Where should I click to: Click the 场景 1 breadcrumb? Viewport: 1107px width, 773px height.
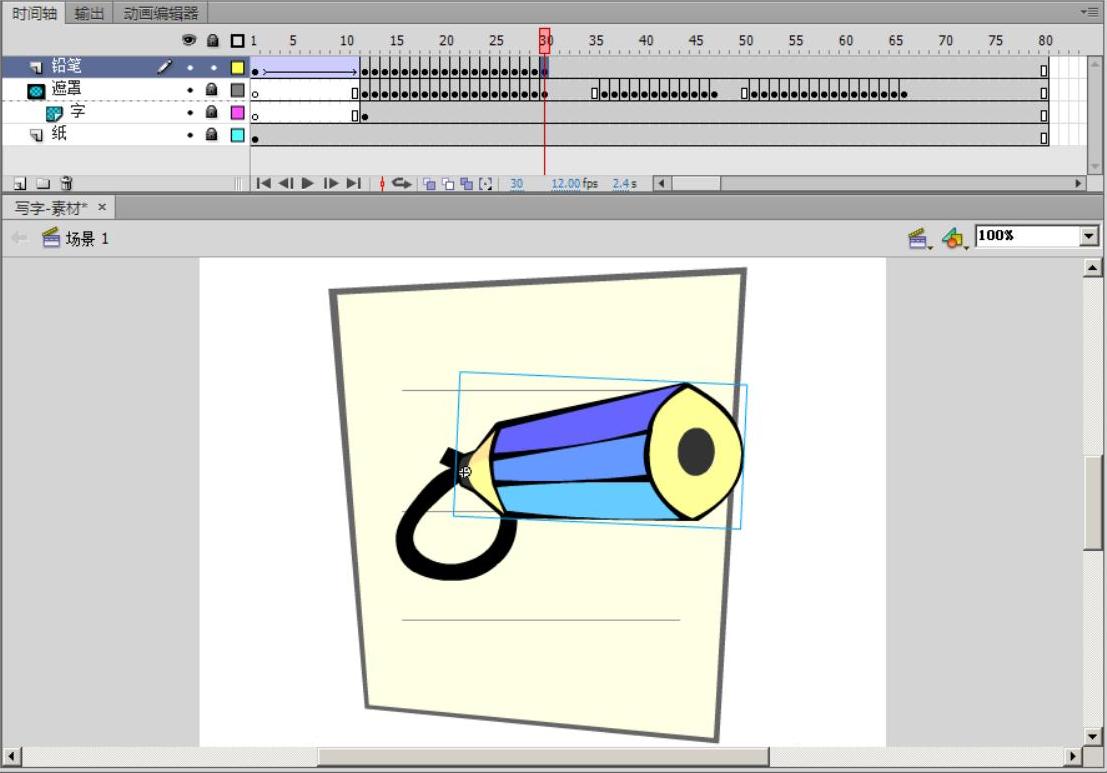[86, 238]
